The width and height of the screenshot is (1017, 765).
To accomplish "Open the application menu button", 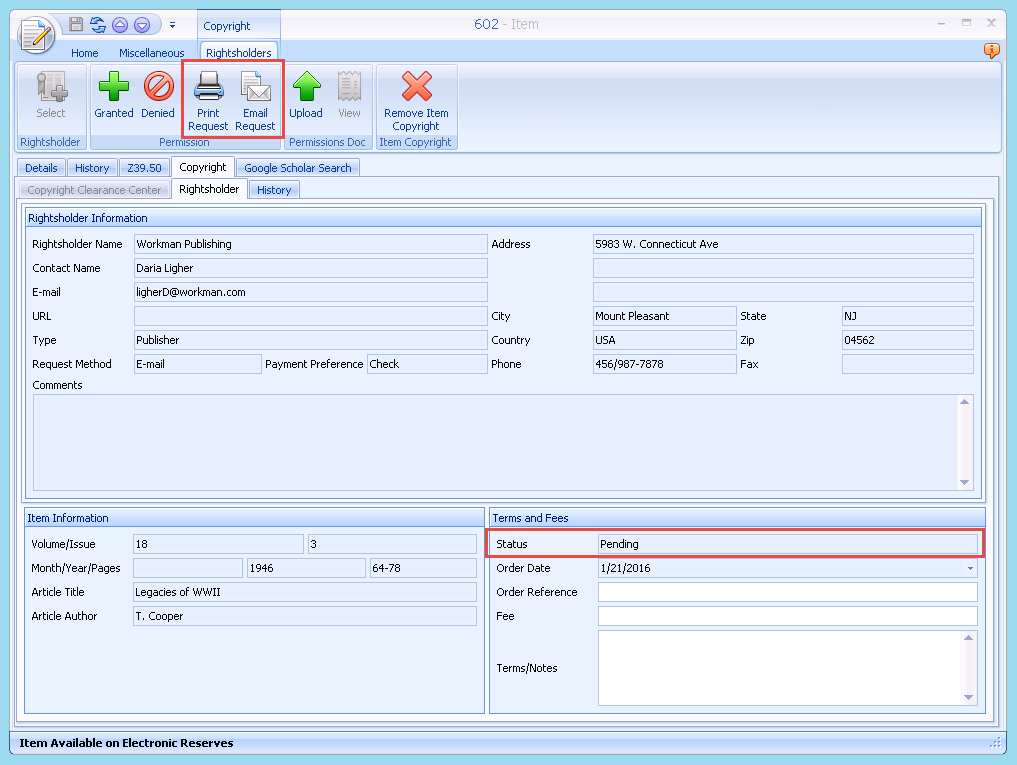I will [x=37, y=34].
